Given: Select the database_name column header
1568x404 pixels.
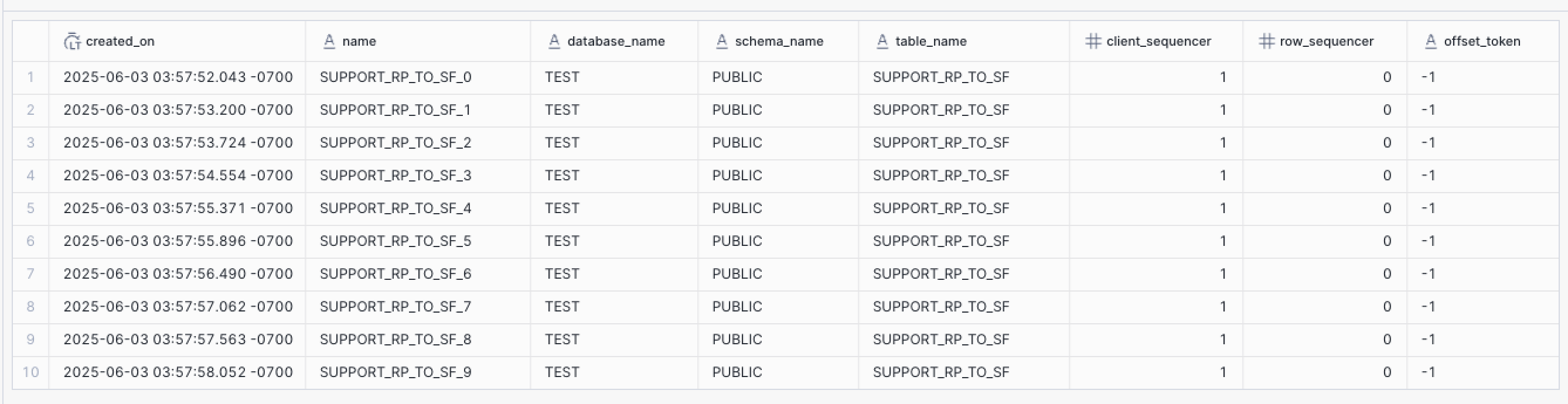Looking at the screenshot, I should tap(613, 42).
